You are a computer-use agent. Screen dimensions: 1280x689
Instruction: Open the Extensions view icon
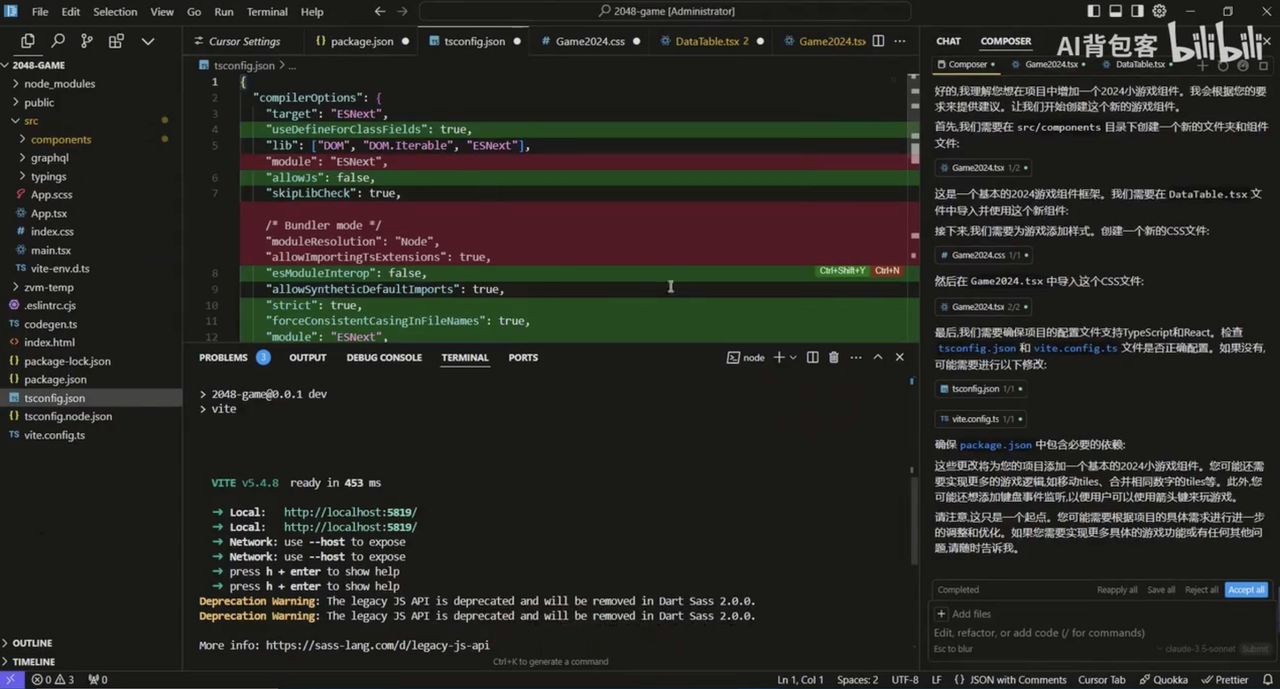(x=116, y=41)
